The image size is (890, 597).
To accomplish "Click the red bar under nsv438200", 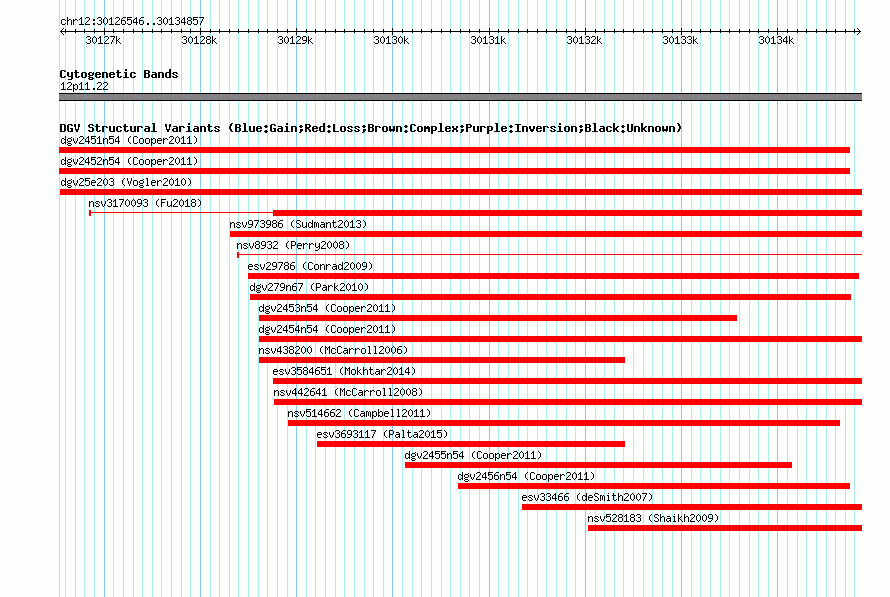I will (442, 360).
